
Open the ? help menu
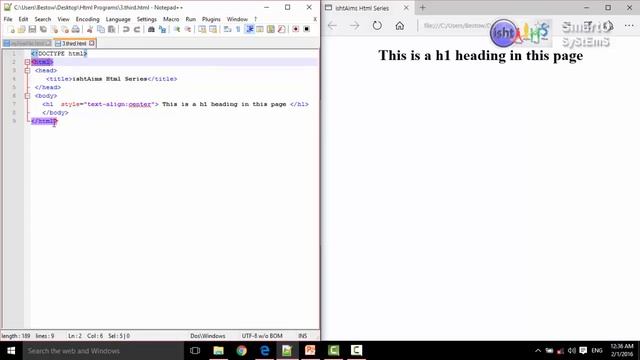(256, 19)
